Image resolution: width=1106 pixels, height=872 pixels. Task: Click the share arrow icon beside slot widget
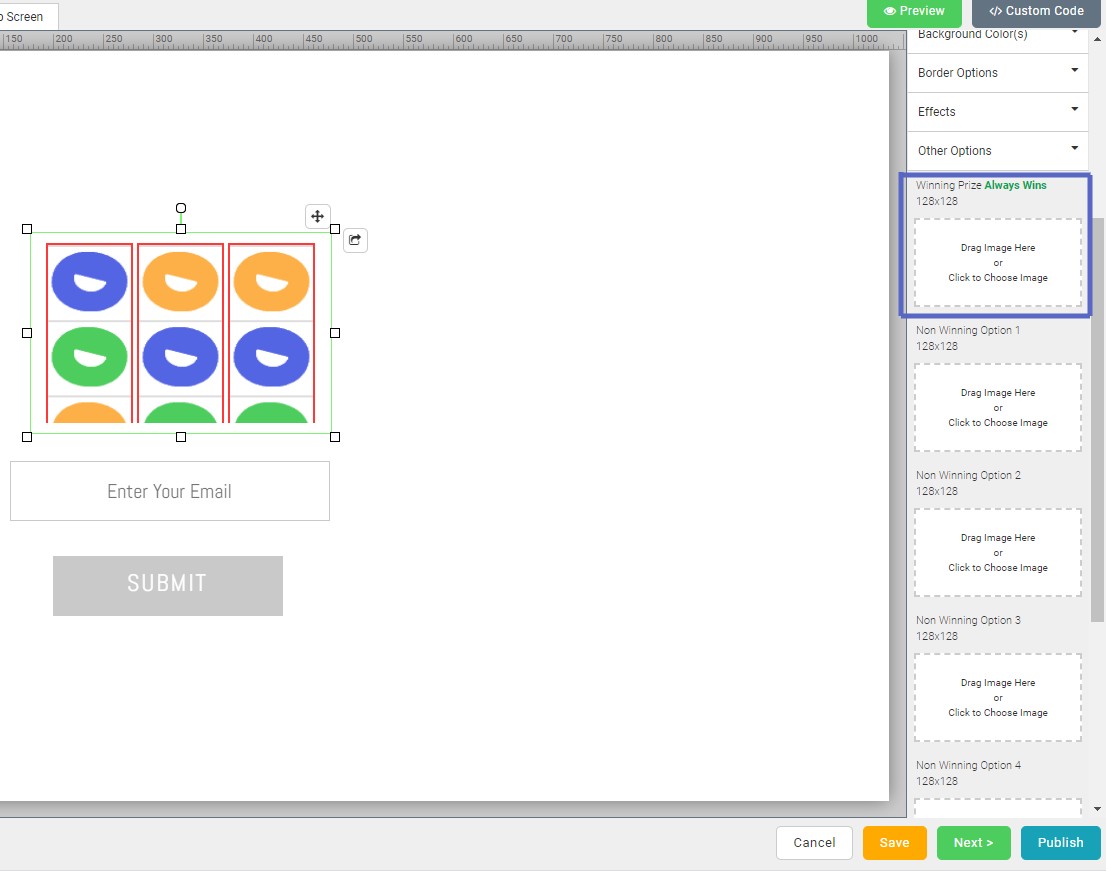(x=355, y=240)
